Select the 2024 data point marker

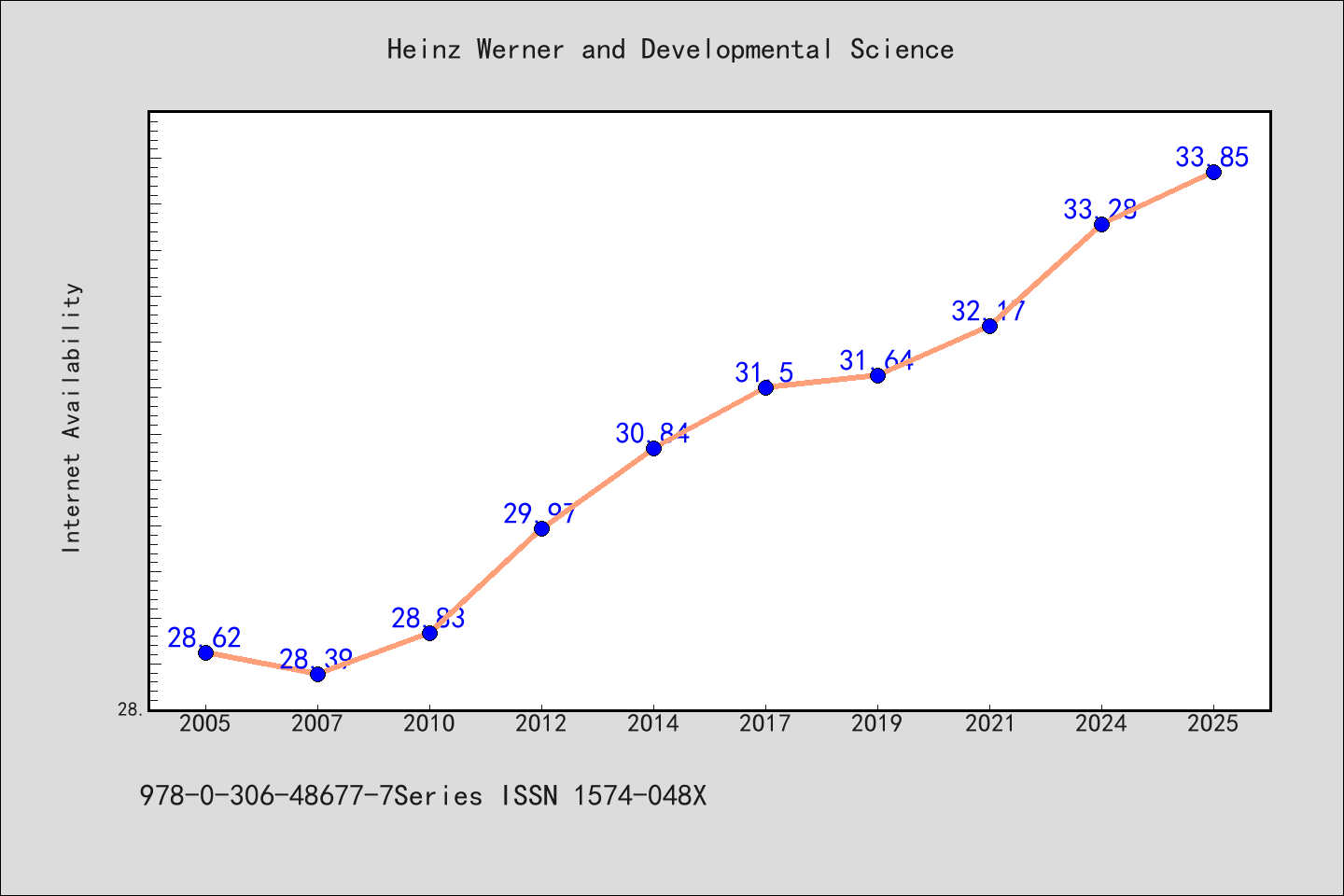[x=1101, y=224]
